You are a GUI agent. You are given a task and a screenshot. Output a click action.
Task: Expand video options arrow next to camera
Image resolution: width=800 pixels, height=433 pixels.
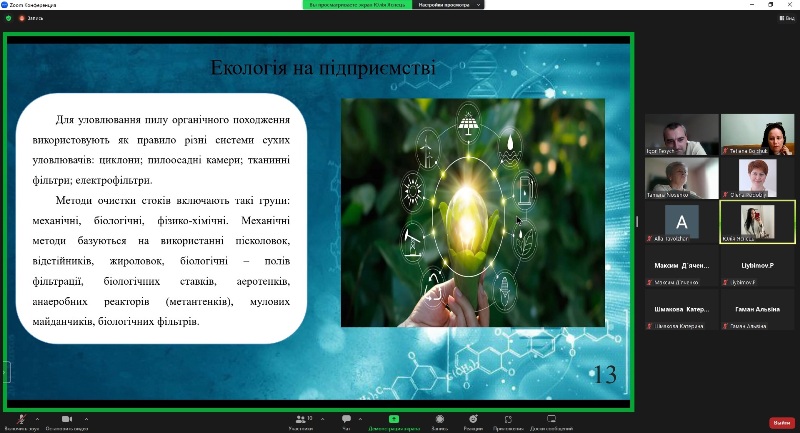tap(86, 419)
